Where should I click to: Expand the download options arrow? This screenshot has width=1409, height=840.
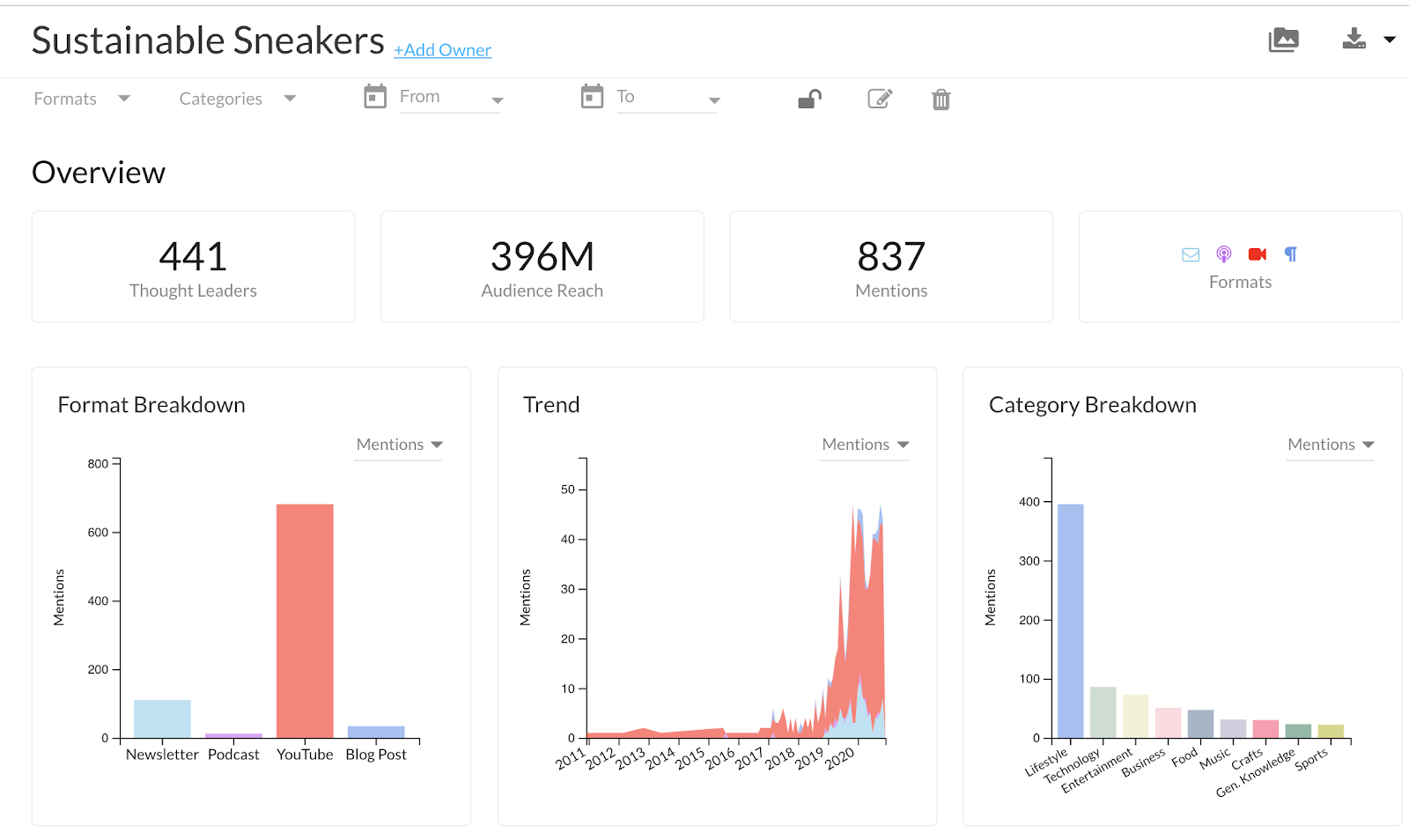1390,40
